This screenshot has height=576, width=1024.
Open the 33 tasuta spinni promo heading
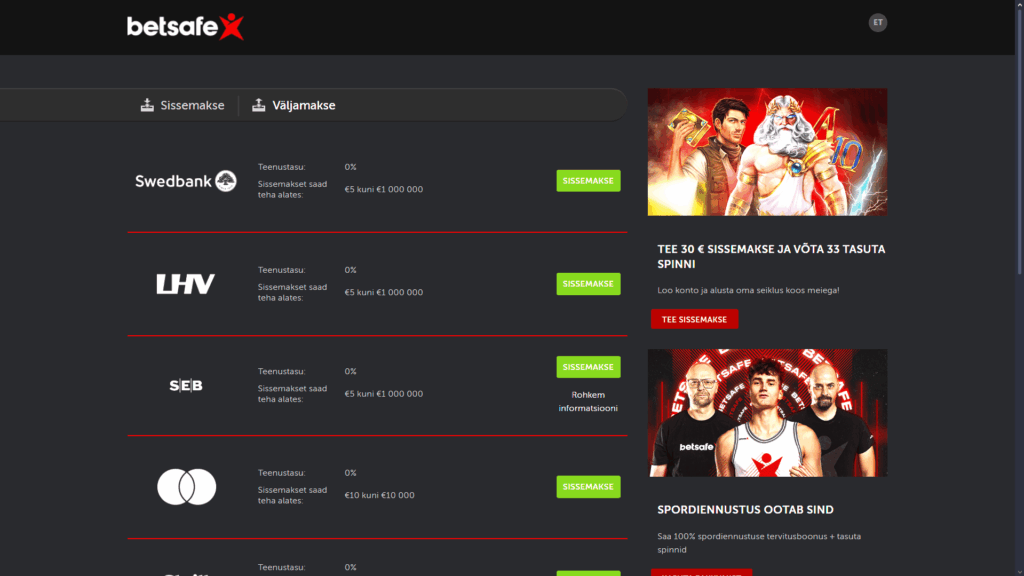(x=770, y=256)
